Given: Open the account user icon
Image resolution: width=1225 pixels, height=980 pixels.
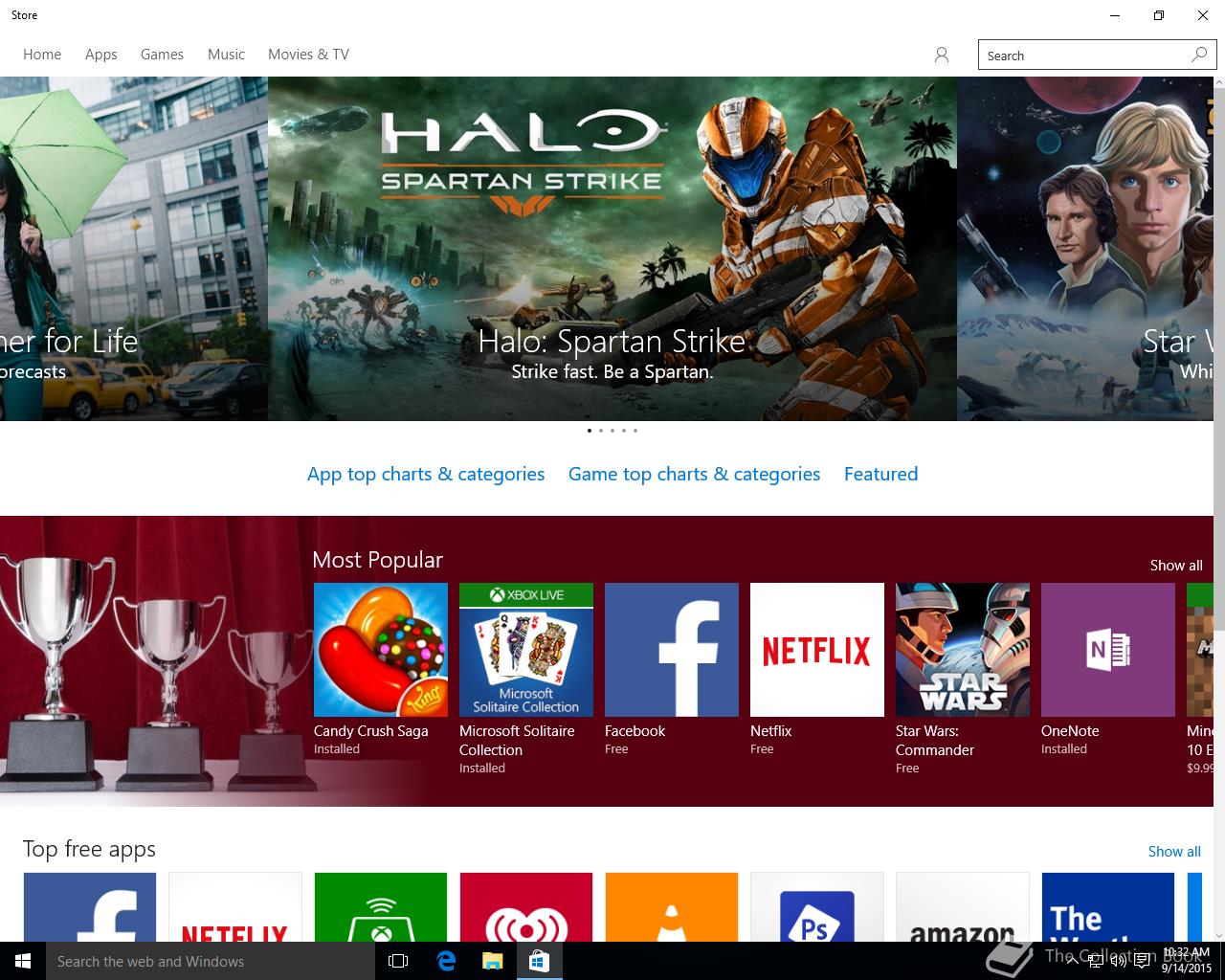Looking at the screenshot, I should pyautogui.click(x=942, y=56).
